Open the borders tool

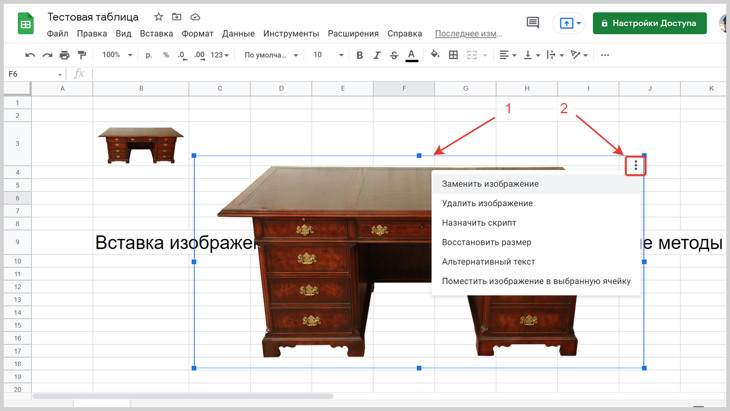[453, 55]
